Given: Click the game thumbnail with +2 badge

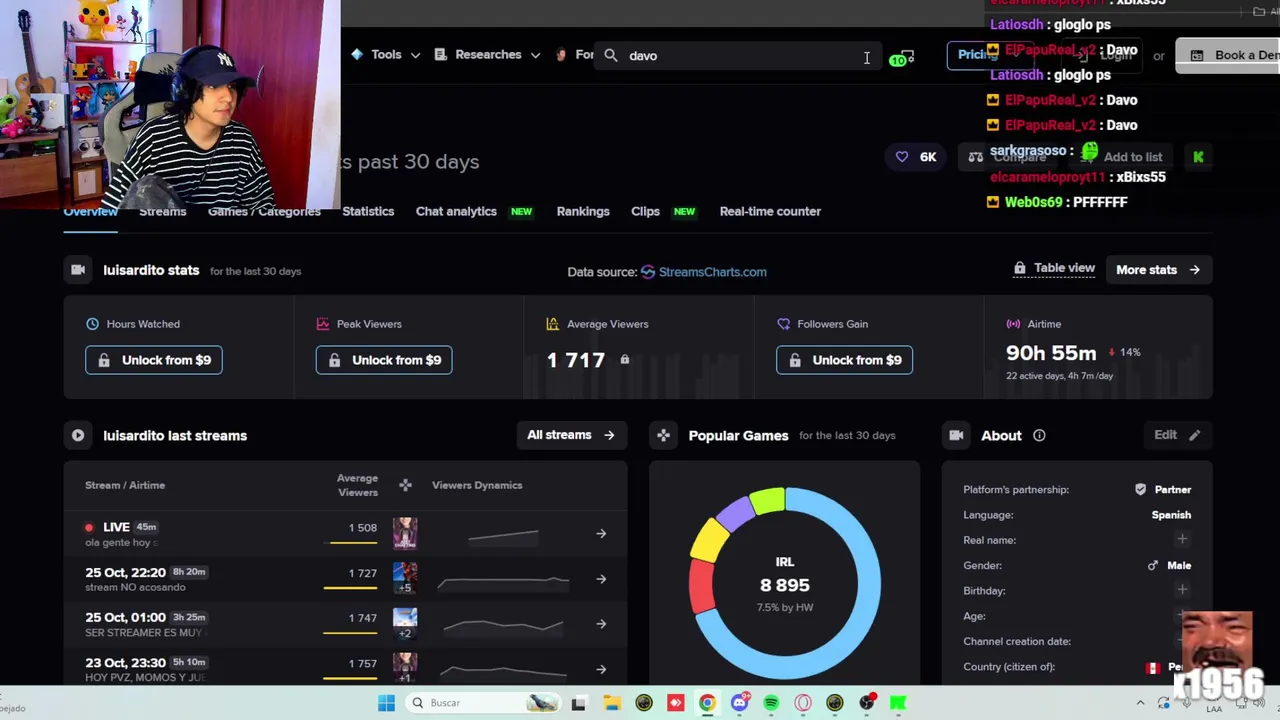Looking at the screenshot, I should [405, 623].
